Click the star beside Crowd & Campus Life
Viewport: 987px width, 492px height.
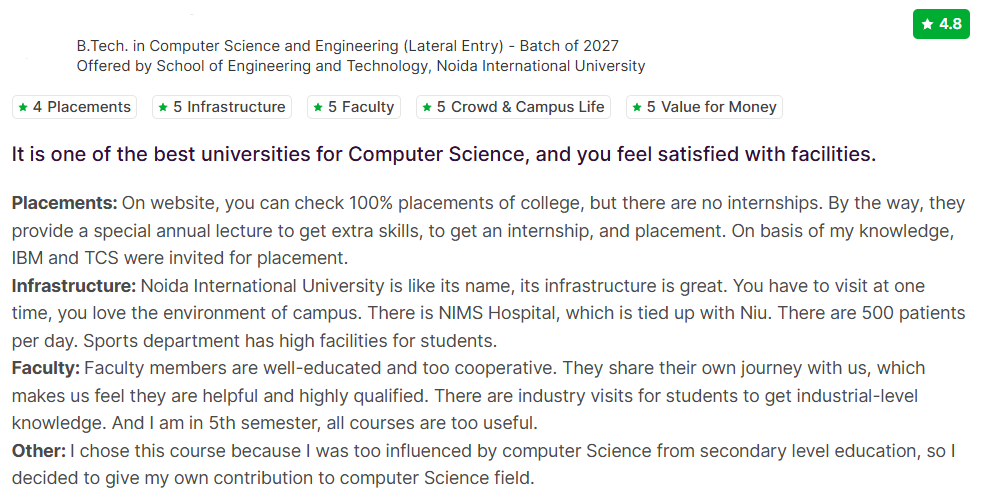(x=427, y=107)
